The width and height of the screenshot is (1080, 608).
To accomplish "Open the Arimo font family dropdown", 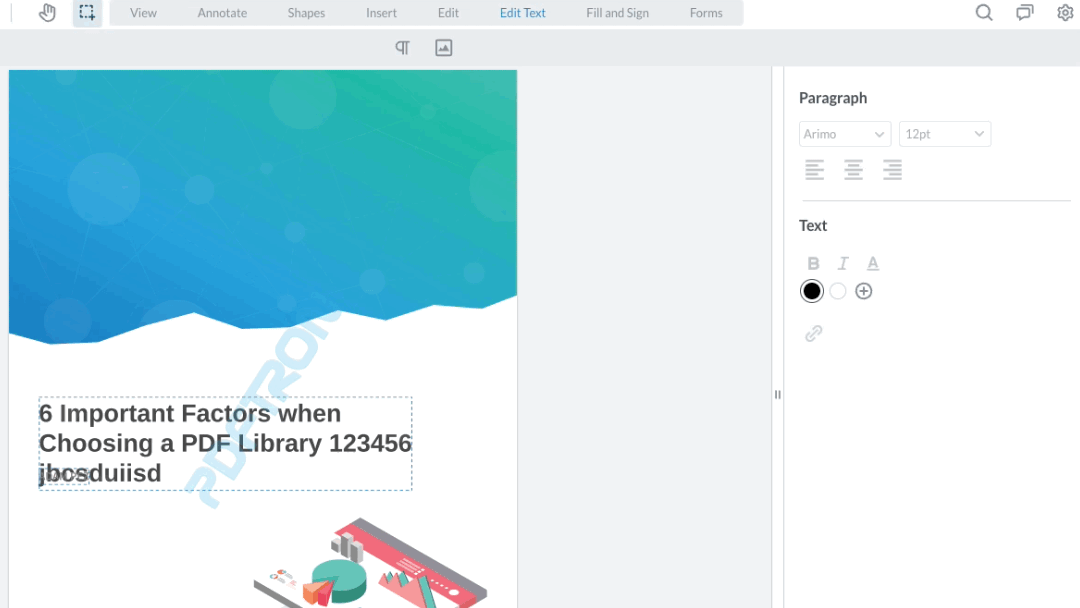I will pos(844,133).
